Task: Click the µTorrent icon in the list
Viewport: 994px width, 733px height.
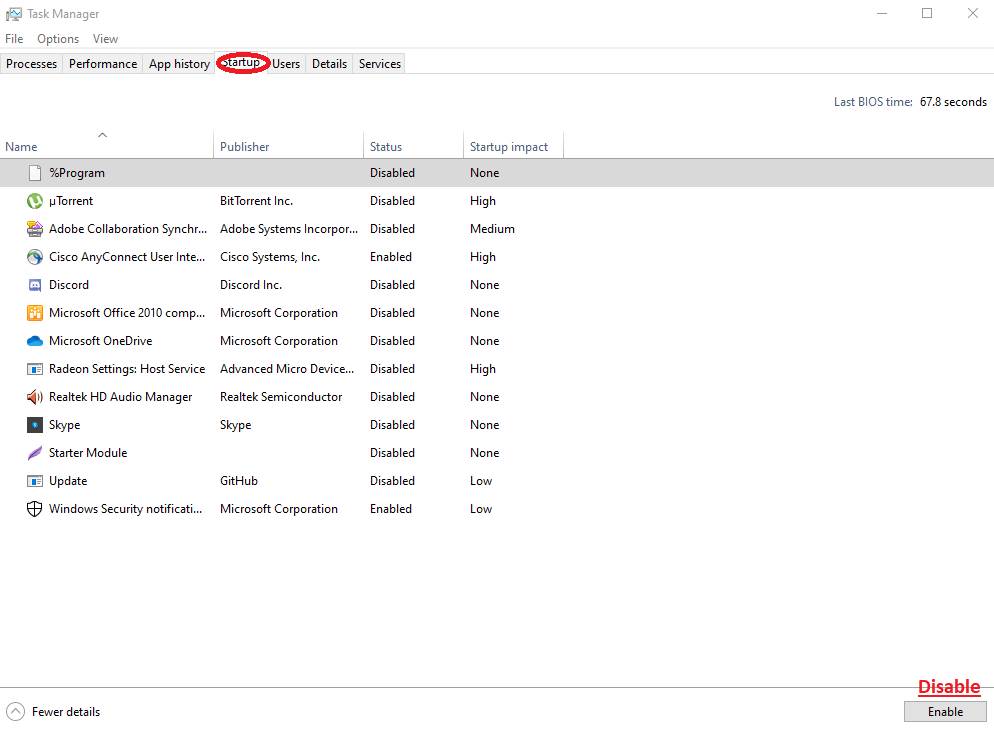Action: click(35, 201)
